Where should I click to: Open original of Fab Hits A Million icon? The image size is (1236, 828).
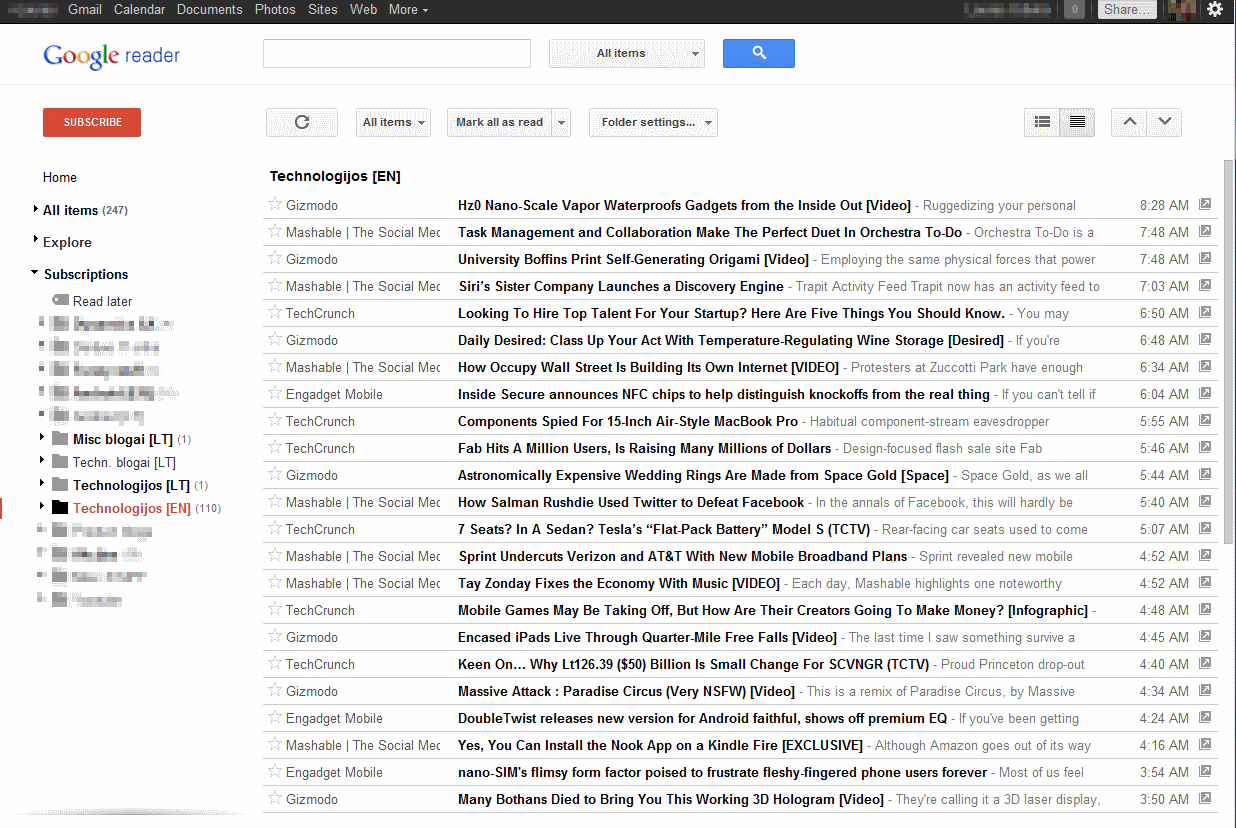(1205, 447)
